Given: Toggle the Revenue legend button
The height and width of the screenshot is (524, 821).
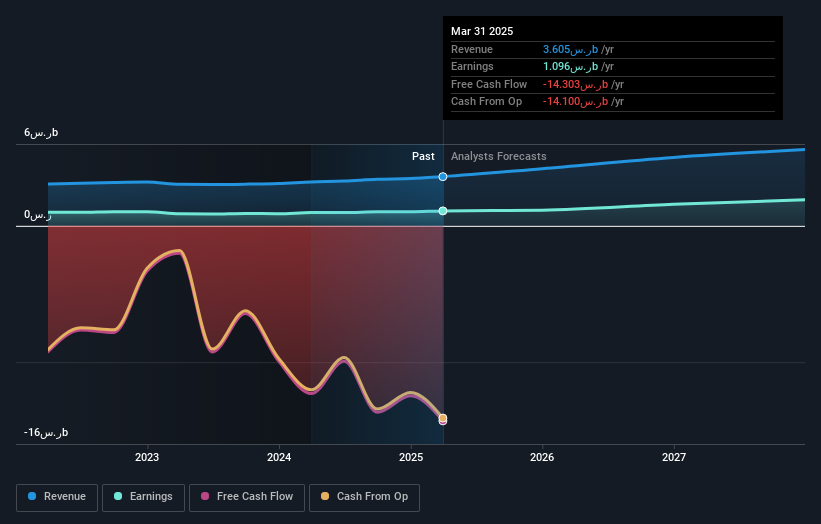Looking at the screenshot, I should [x=57, y=497].
